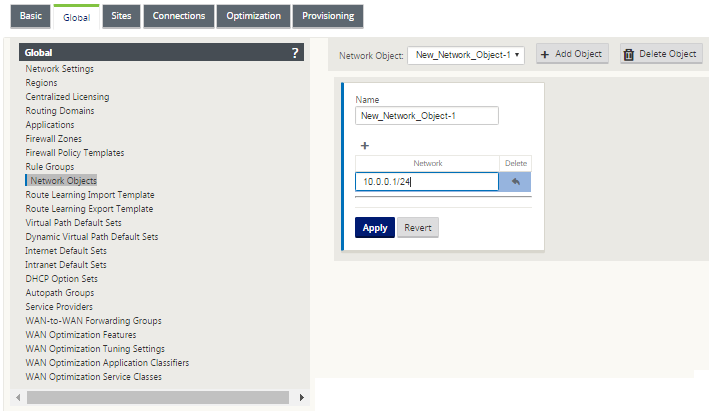Open the Global help question mark

[295, 53]
